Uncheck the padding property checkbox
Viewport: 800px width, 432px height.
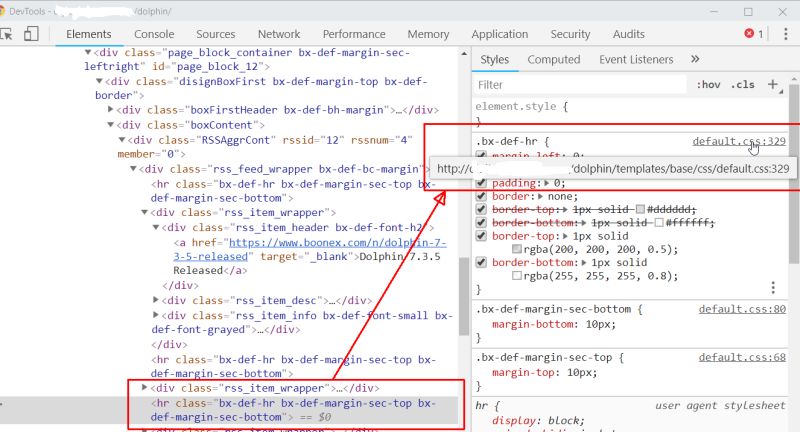pyautogui.click(x=482, y=183)
